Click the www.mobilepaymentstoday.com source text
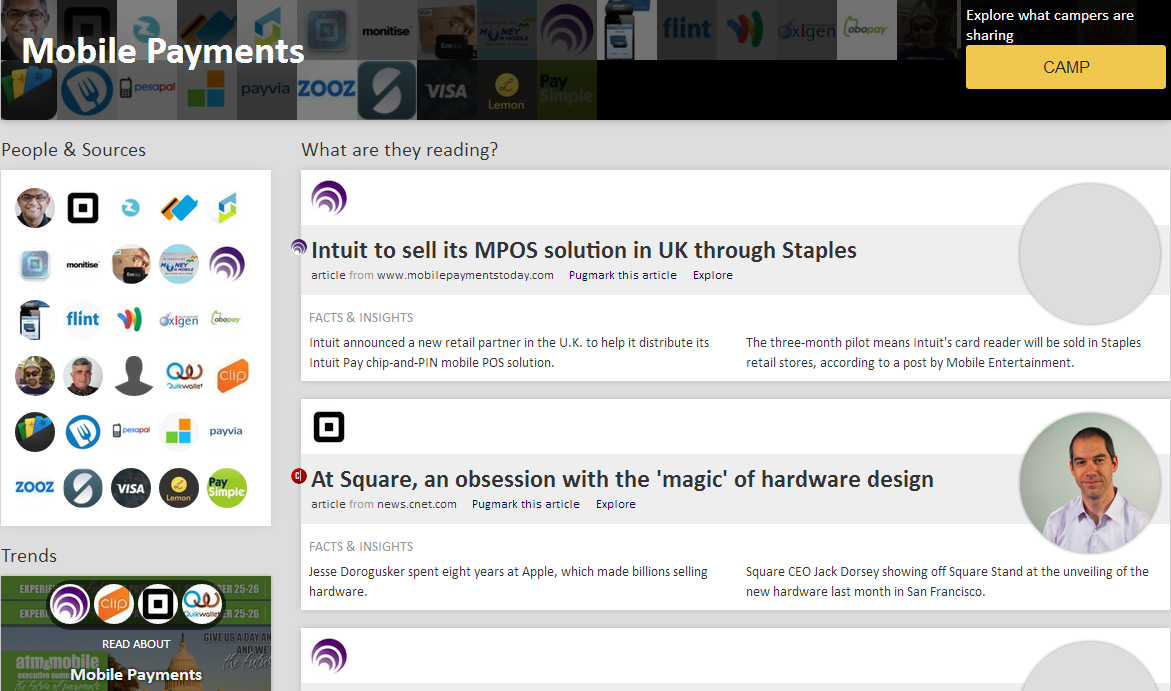 (x=465, y=275)
